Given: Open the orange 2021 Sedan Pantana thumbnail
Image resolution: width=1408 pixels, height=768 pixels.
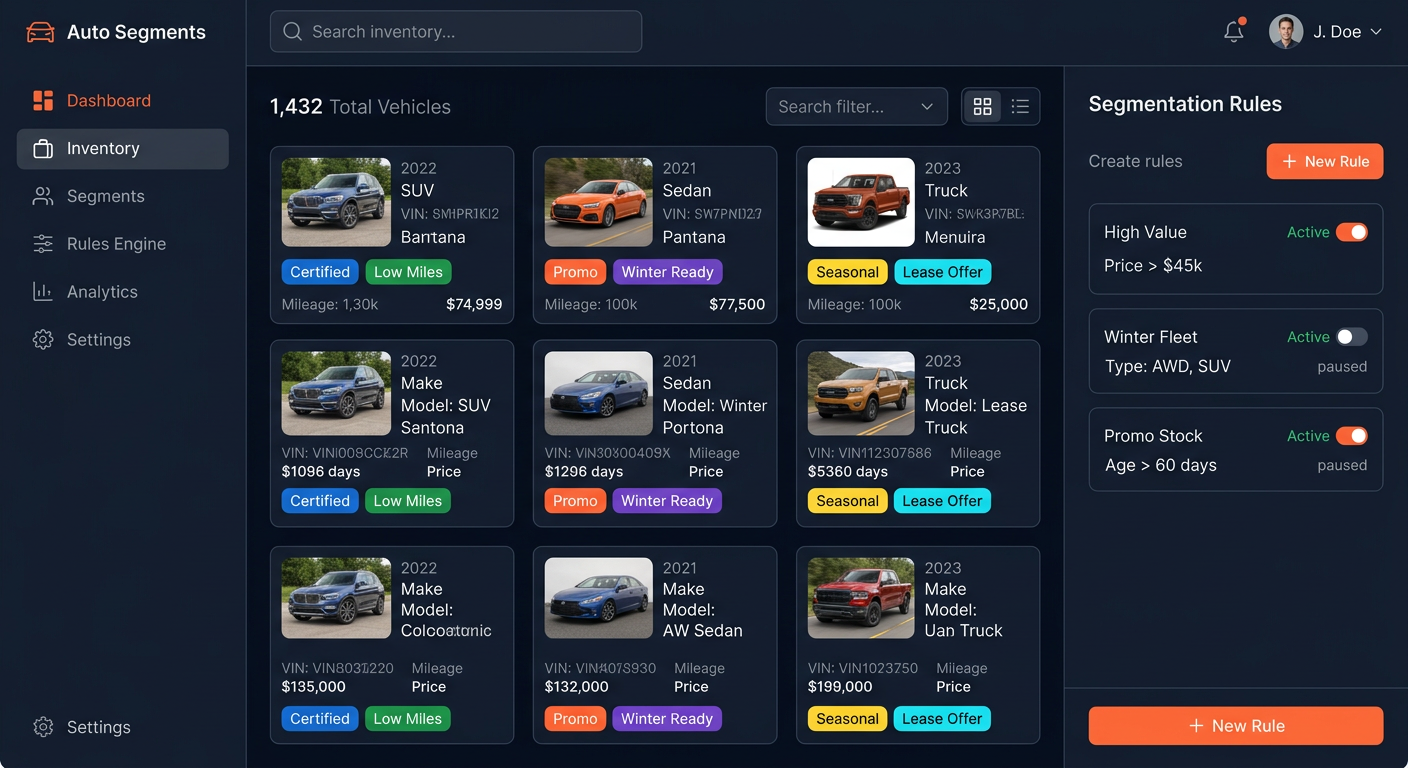Looking at the screenshot, I should [599, 202].
